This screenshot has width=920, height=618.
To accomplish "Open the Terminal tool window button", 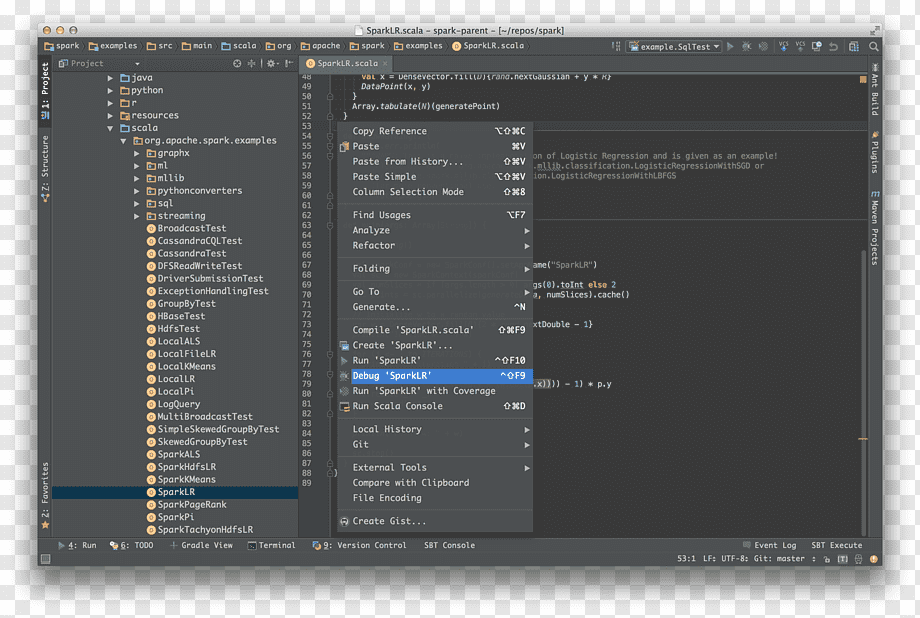I will pyautogui.click(x=271, y=545).
